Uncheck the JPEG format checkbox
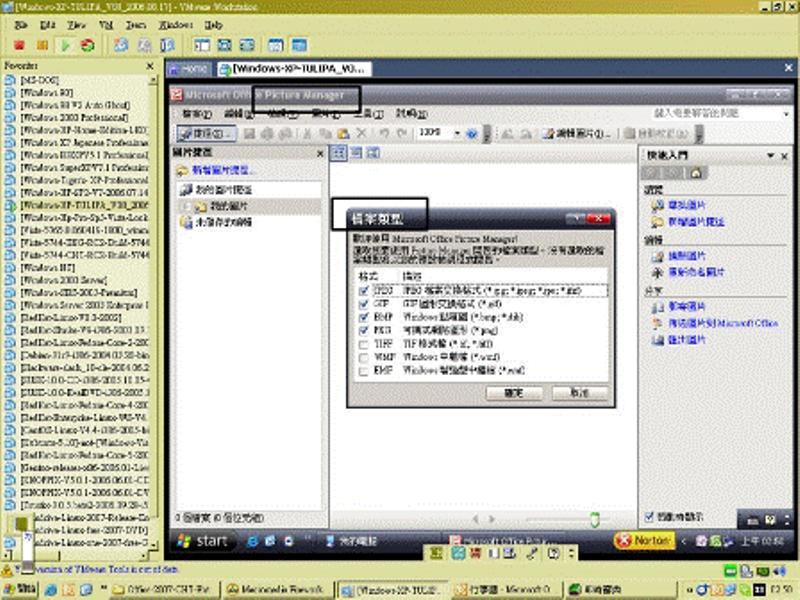The width and height of the screenshot is (800, 600). click(363, 291)
